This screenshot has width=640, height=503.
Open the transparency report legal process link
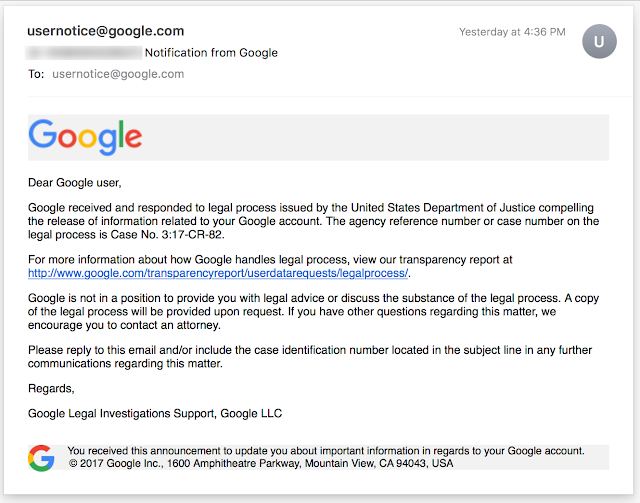(x=218, y=273)
